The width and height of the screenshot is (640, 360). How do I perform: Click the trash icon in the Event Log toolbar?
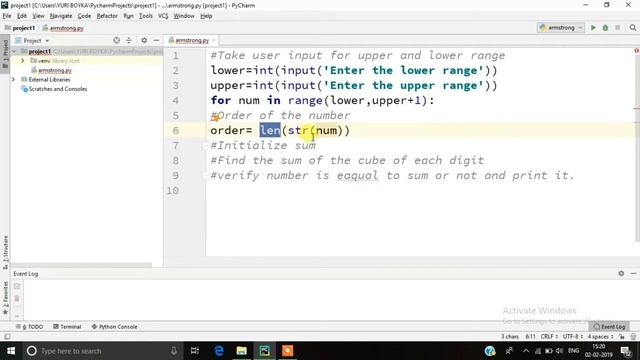click(x=17, y=299)
